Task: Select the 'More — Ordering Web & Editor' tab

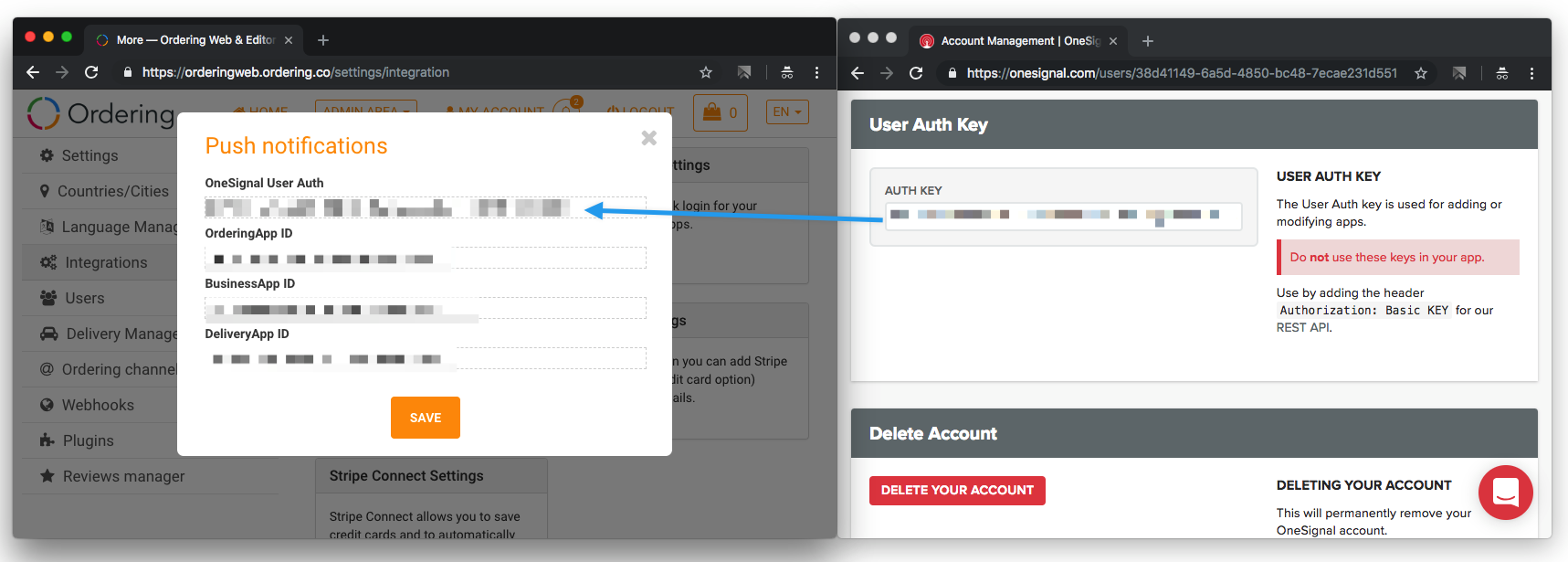Action: click(195, 40)
